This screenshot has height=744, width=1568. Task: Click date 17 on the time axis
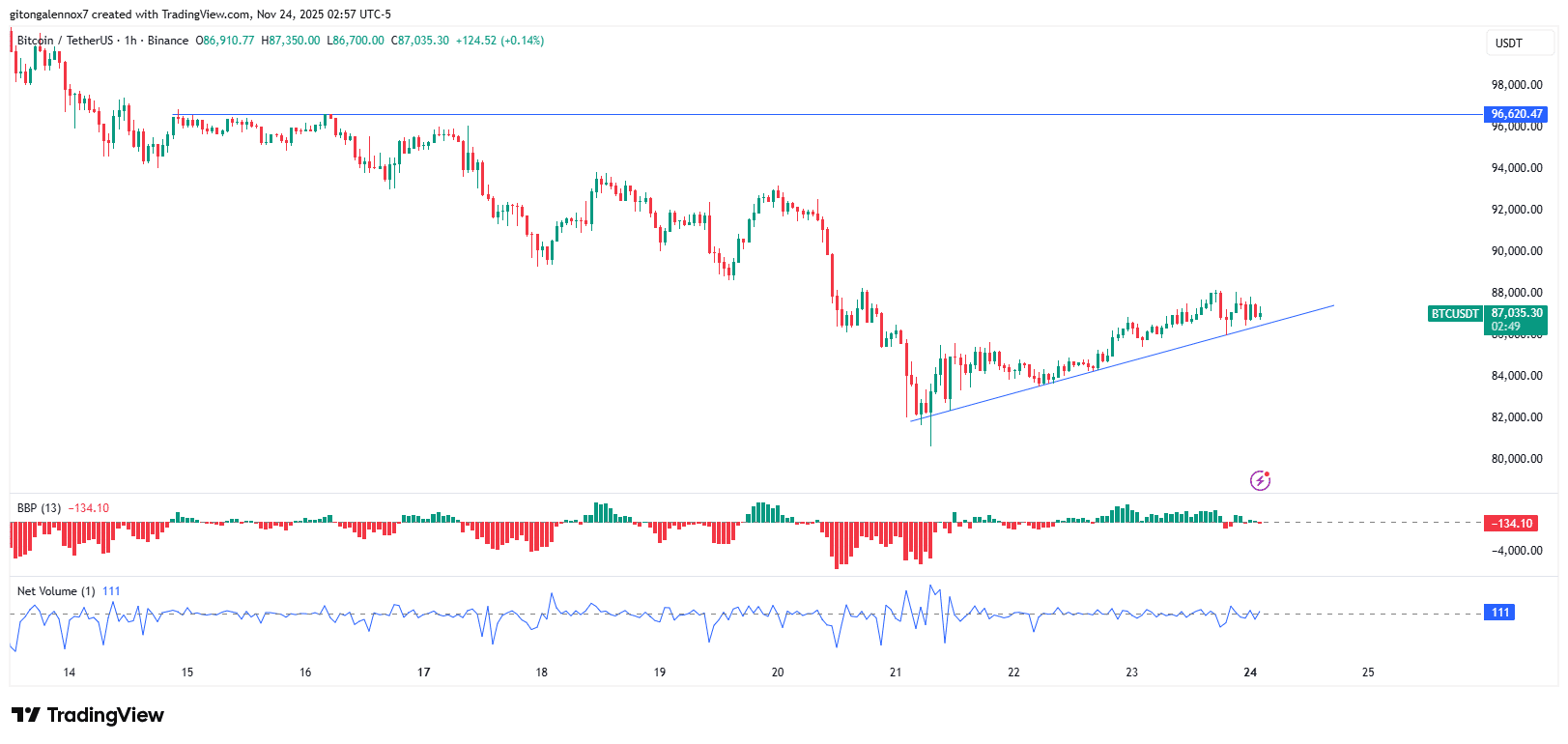423,672
